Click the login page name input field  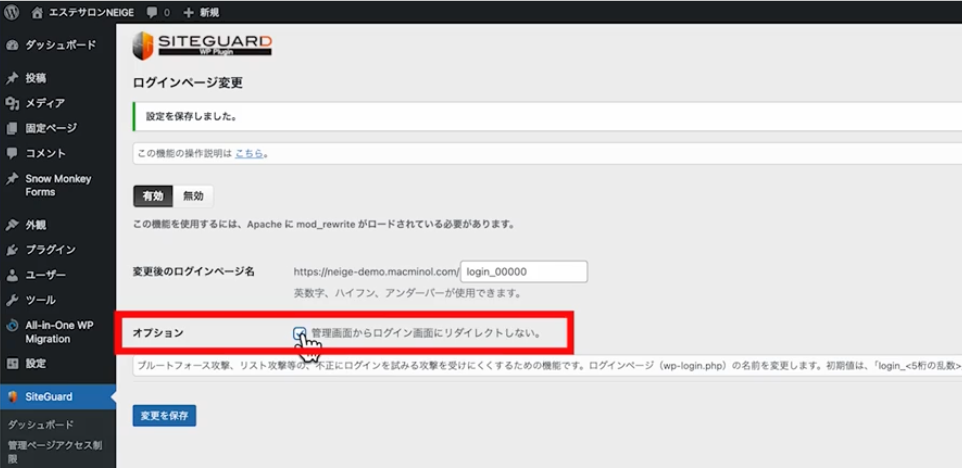pyautogui.click(x=524, y=271)
